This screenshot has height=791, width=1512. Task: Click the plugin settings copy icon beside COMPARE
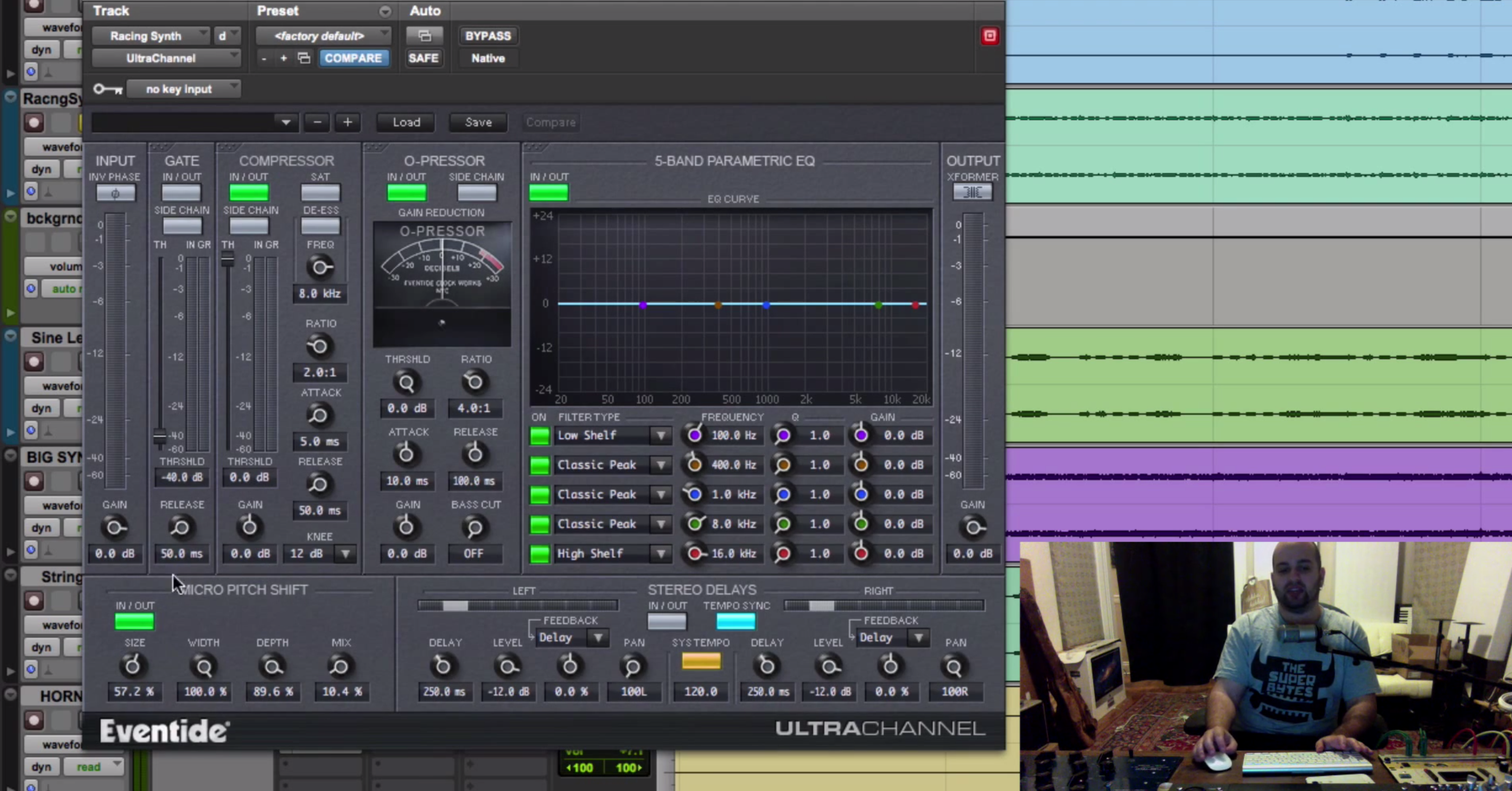303,58
